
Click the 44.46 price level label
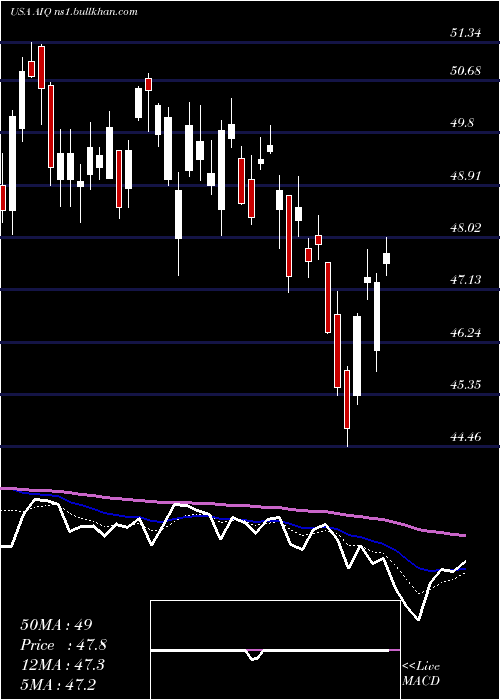[466, 436]
